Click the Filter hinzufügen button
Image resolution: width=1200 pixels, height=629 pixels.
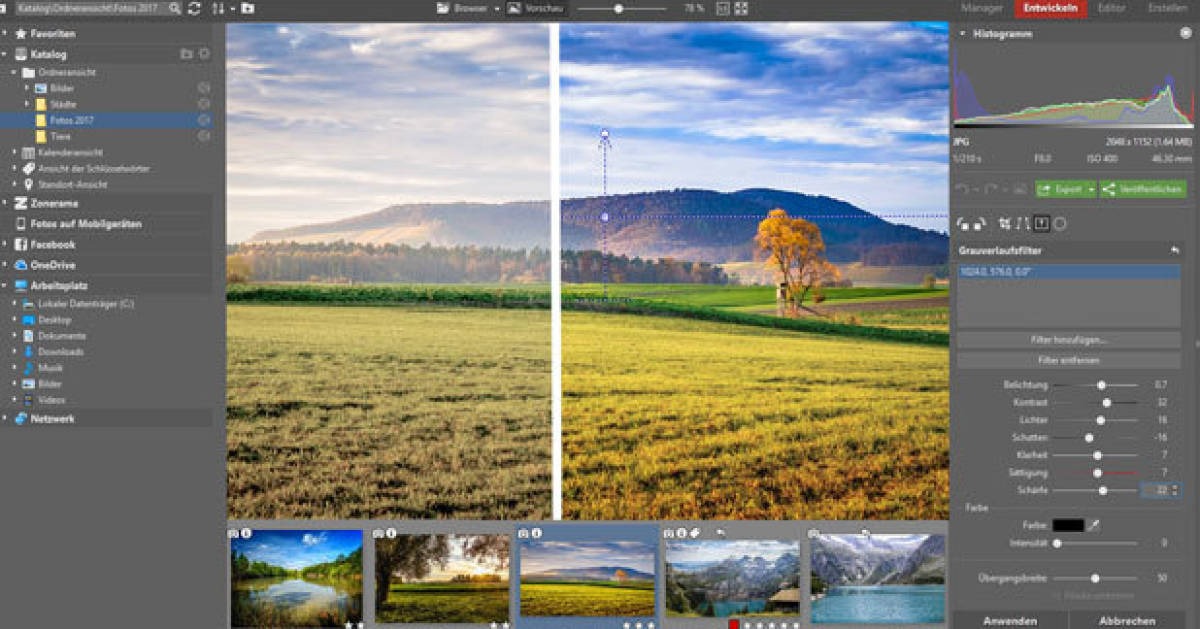click(x=1067, y=340)
